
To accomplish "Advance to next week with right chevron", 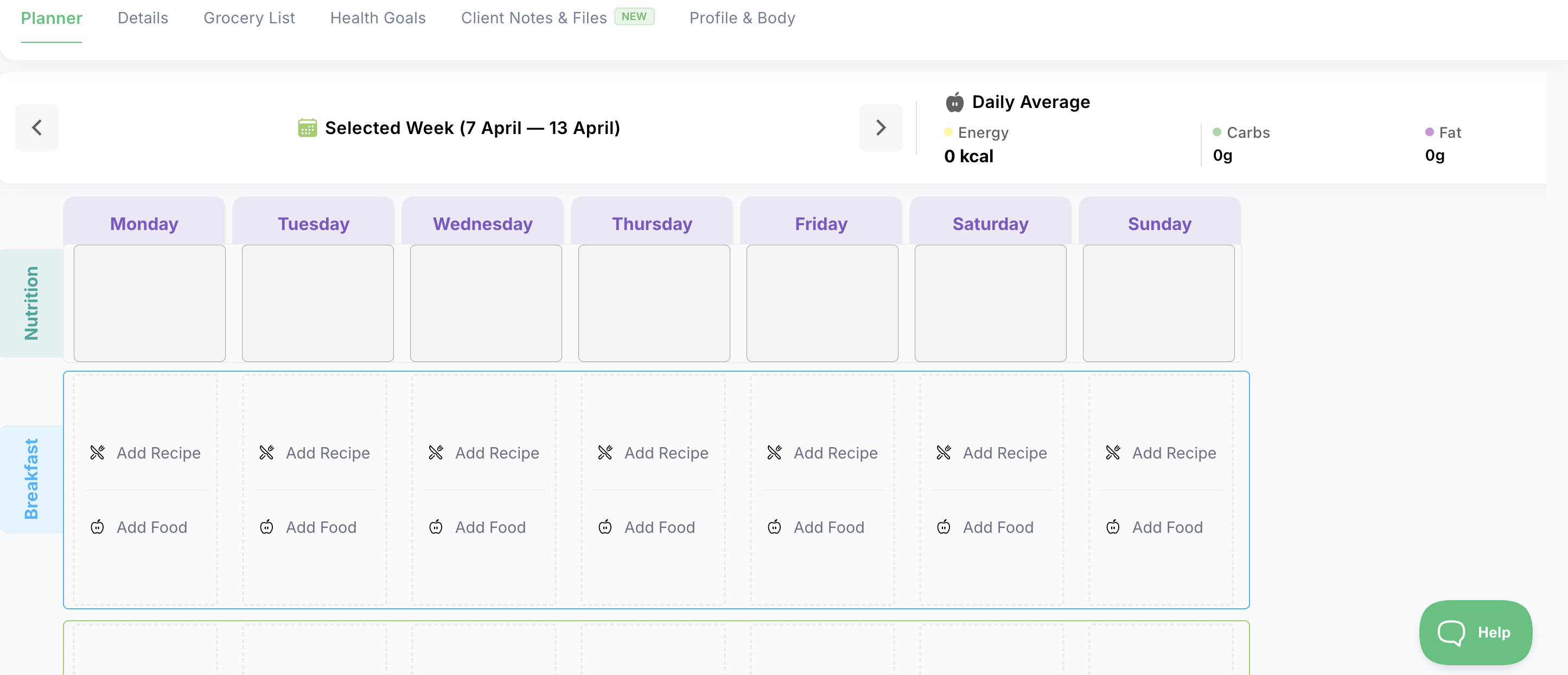I will point(880,128).
